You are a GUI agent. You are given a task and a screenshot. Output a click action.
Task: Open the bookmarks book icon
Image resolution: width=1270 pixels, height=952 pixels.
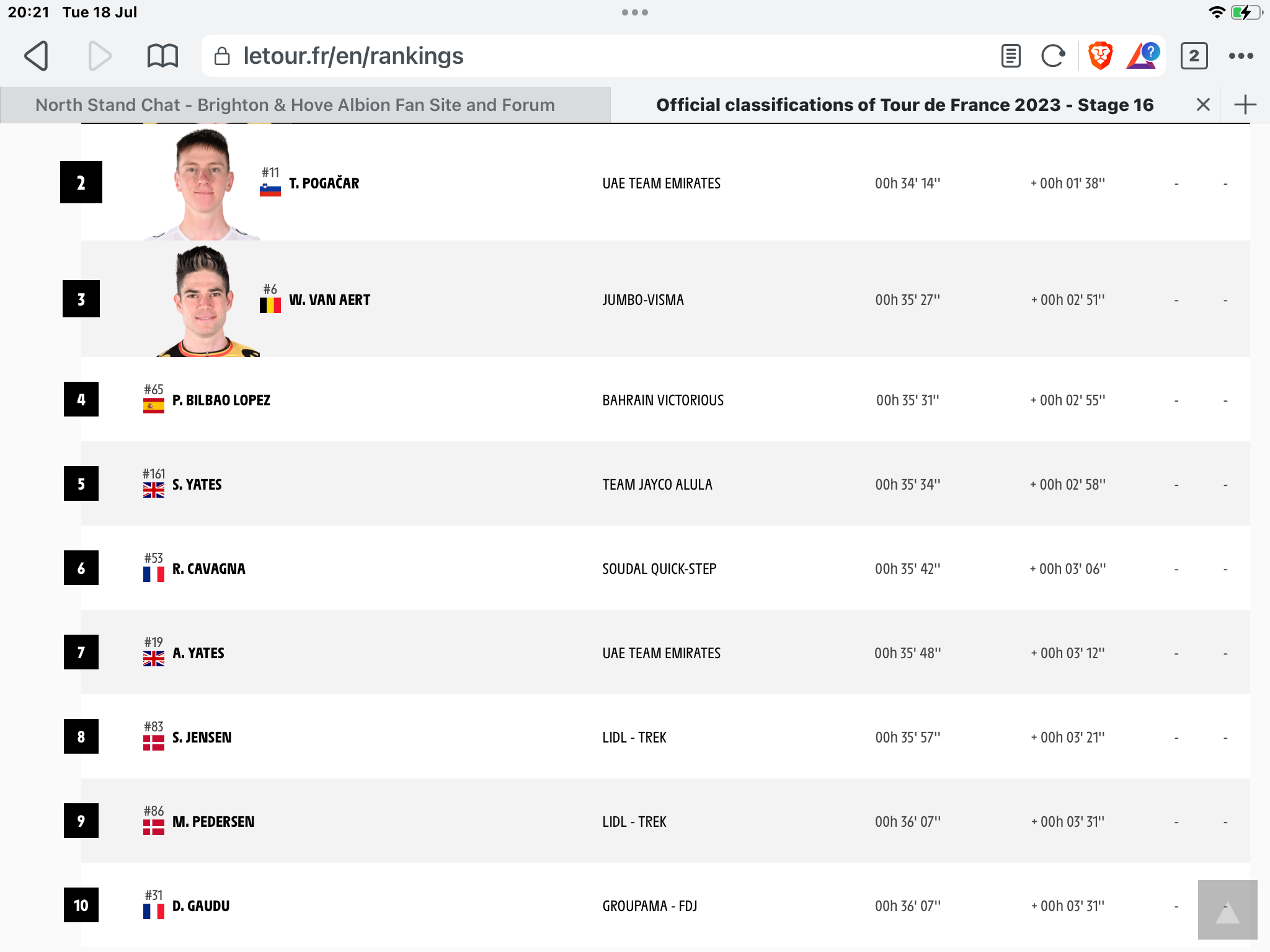click(162, 56)
